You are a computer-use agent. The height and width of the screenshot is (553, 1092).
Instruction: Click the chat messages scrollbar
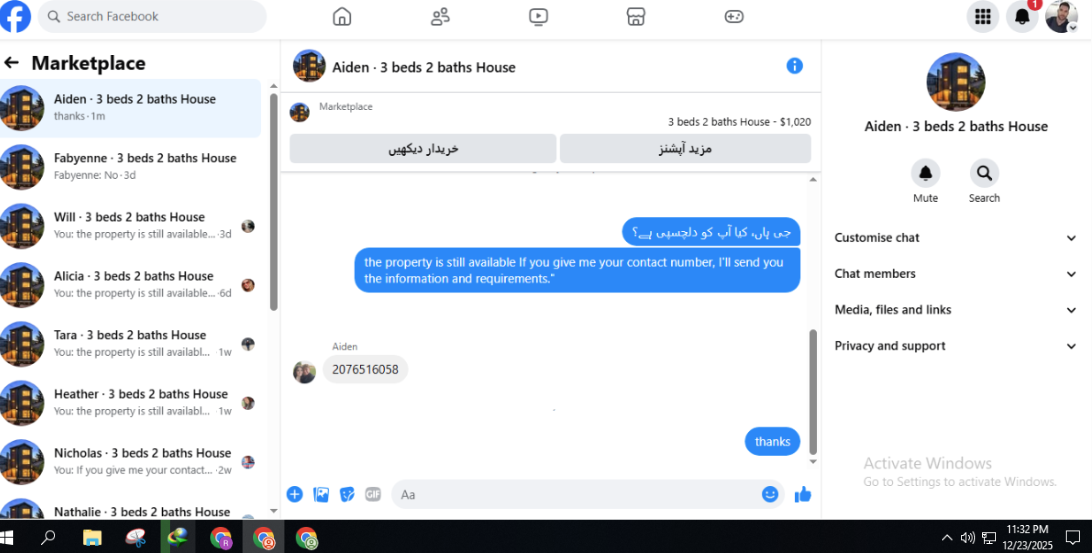pos(813,392)
